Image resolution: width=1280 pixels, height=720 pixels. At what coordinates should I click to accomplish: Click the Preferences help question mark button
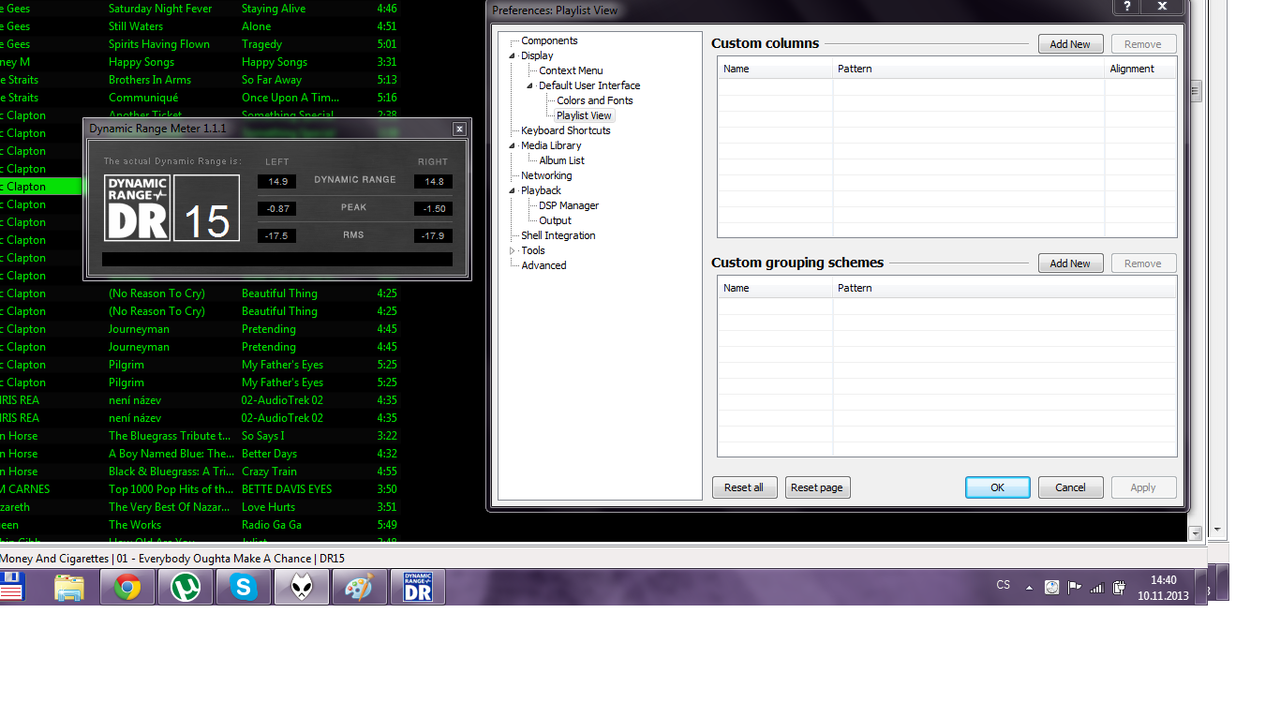pyautogui.click(x=1127, y=6)
